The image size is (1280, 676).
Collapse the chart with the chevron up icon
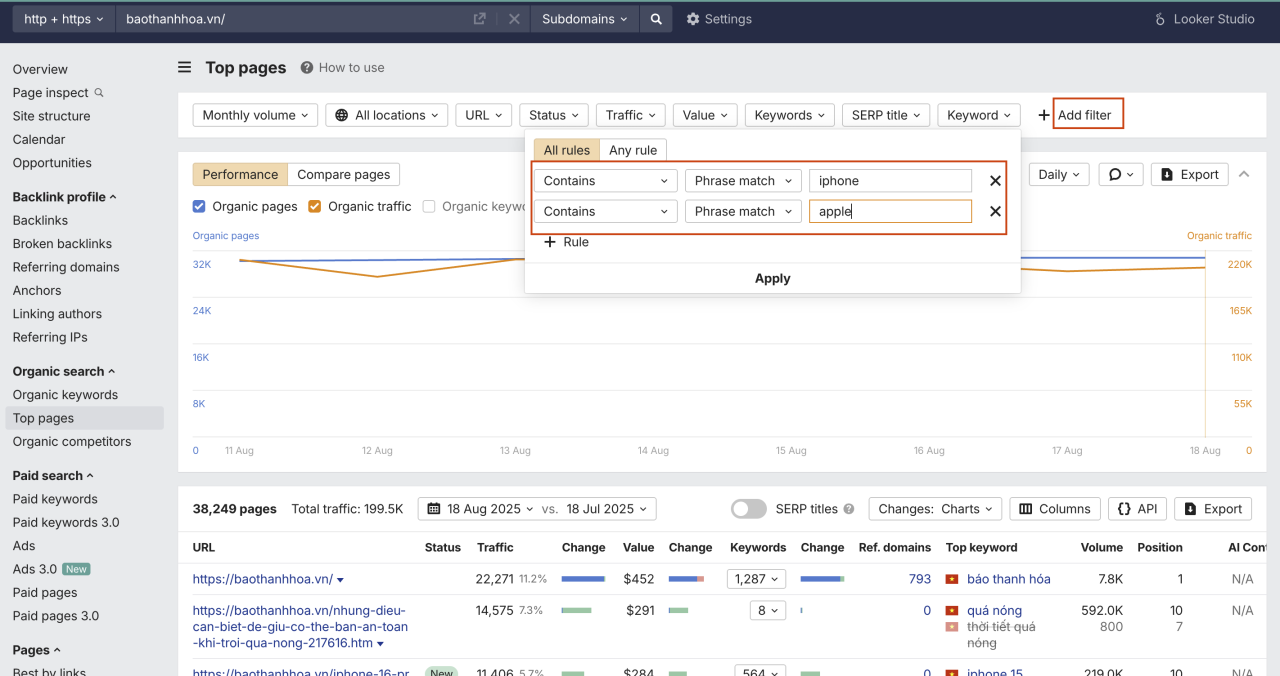click(x=1244, y=174)
